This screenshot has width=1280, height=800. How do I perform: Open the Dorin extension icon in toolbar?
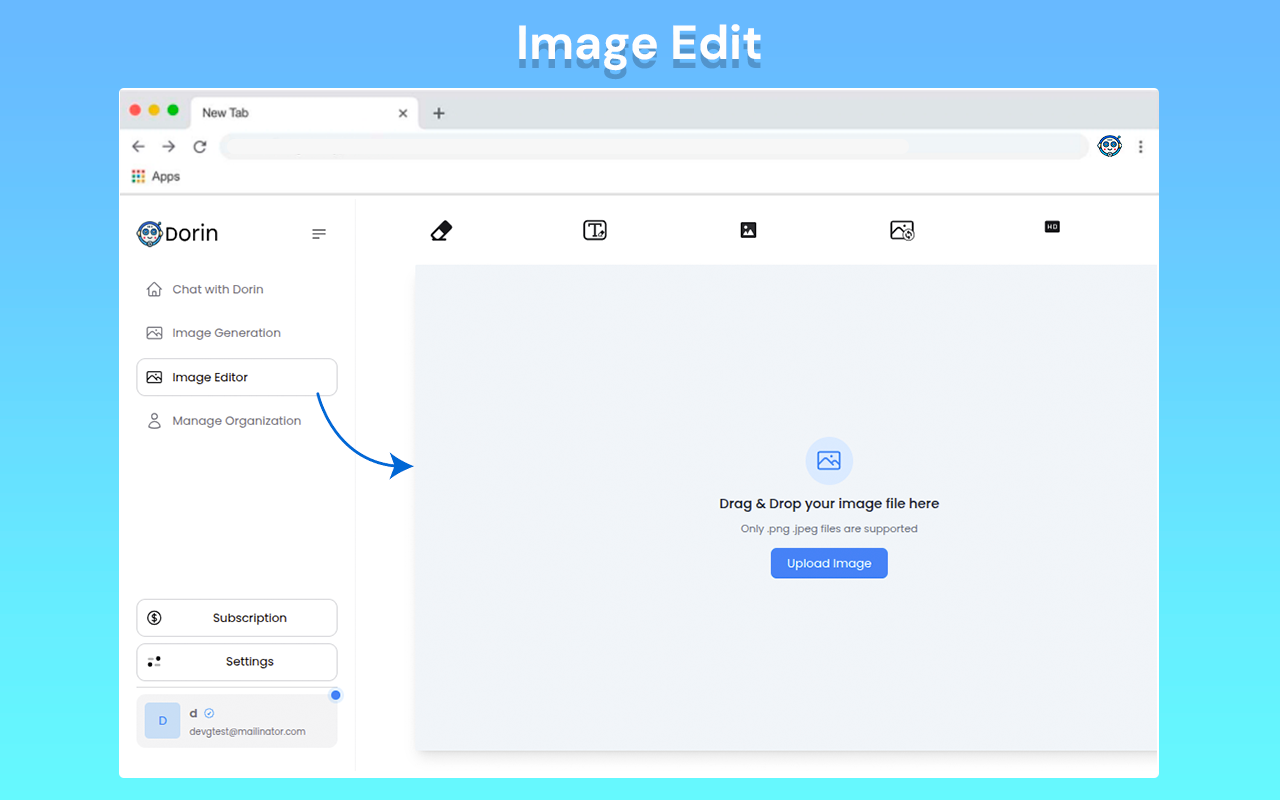(1109, 146)
